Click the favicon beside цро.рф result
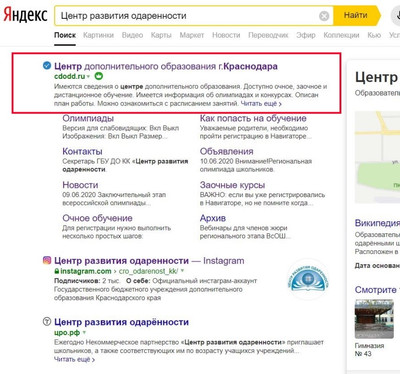Viewport: 400px width, 374px height. click(x=47, y=322)
